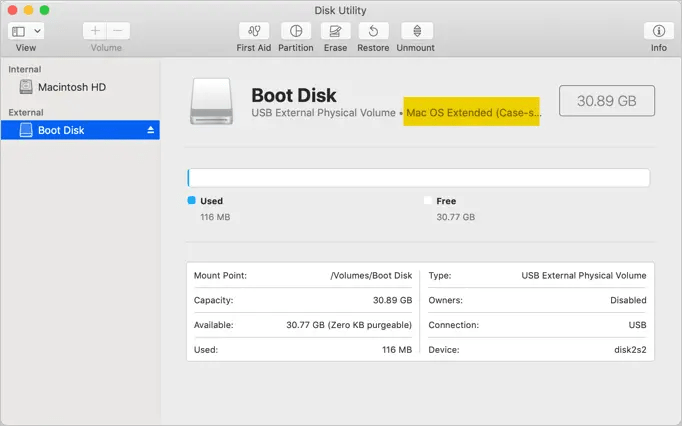Click the disk usage bar
682x426 pixels.
418,178
